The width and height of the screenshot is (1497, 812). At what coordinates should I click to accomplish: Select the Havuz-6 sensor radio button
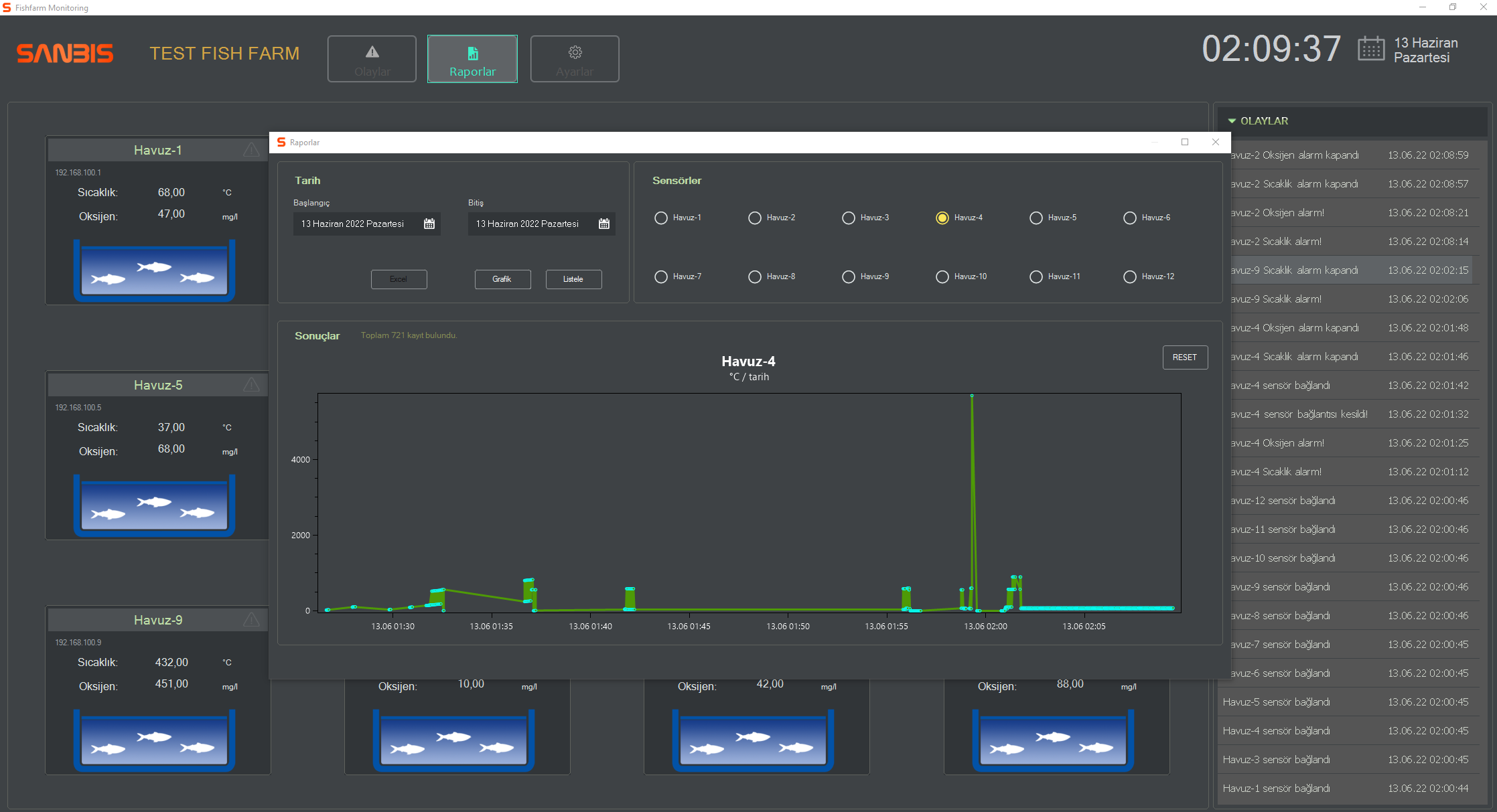point(1130,218)
